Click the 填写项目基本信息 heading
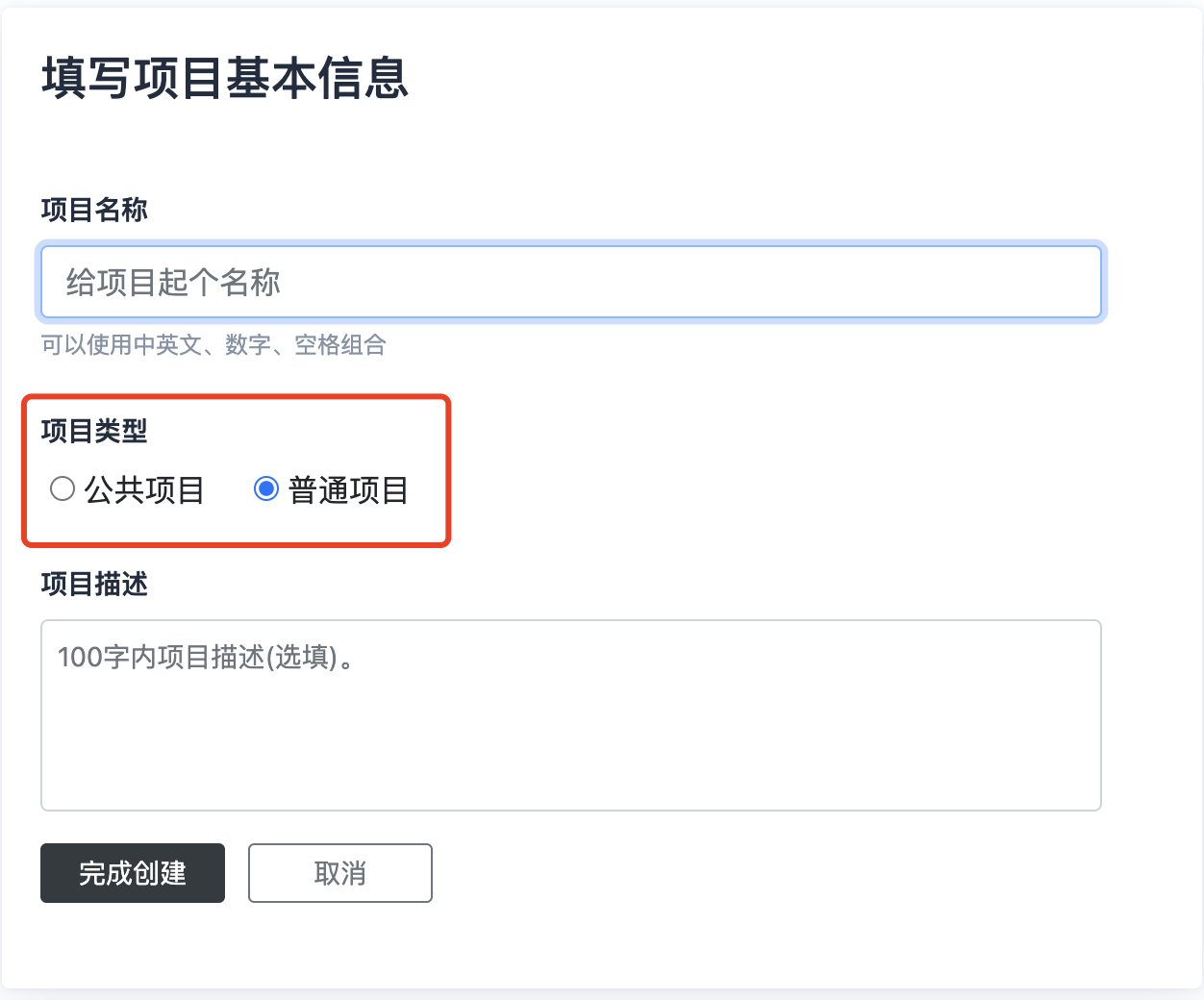1204x1000 pixels. [x=225, y=78]
